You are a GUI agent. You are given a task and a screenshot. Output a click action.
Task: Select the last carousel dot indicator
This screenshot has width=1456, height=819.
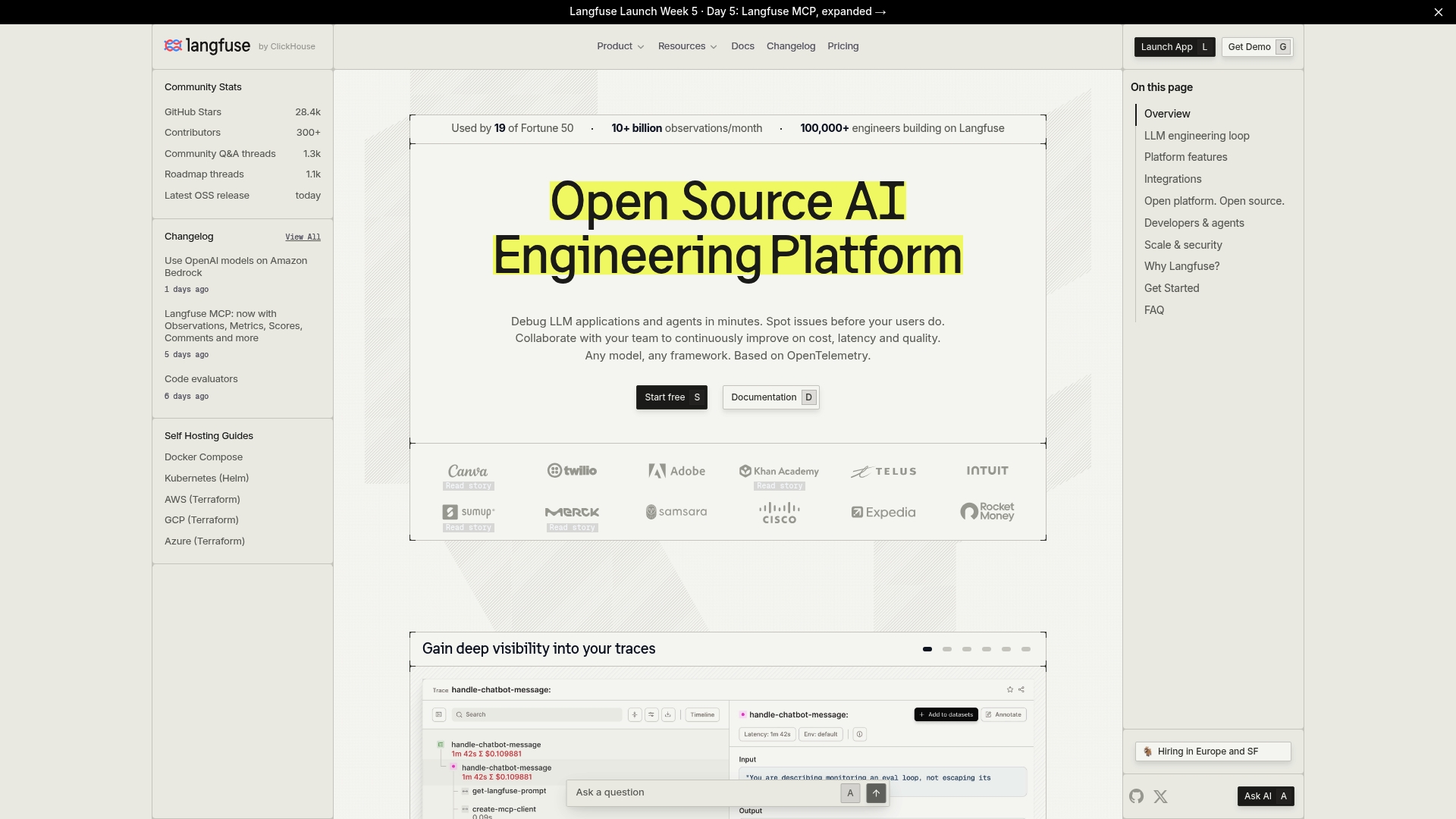pos(1026,649)
